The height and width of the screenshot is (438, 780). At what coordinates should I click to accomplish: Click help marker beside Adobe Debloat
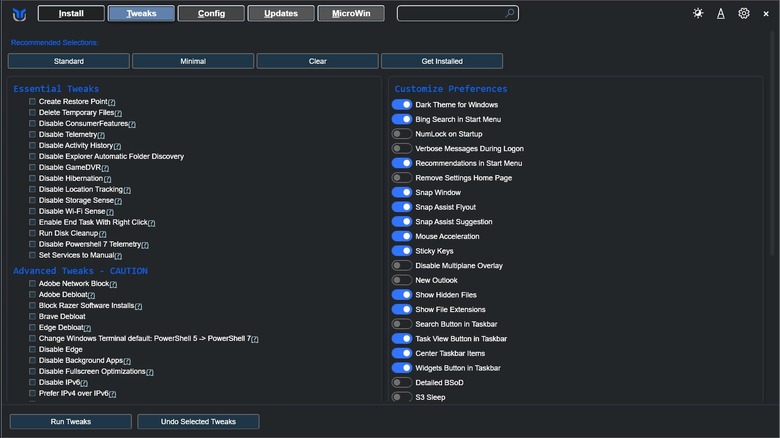coord(91,295)
